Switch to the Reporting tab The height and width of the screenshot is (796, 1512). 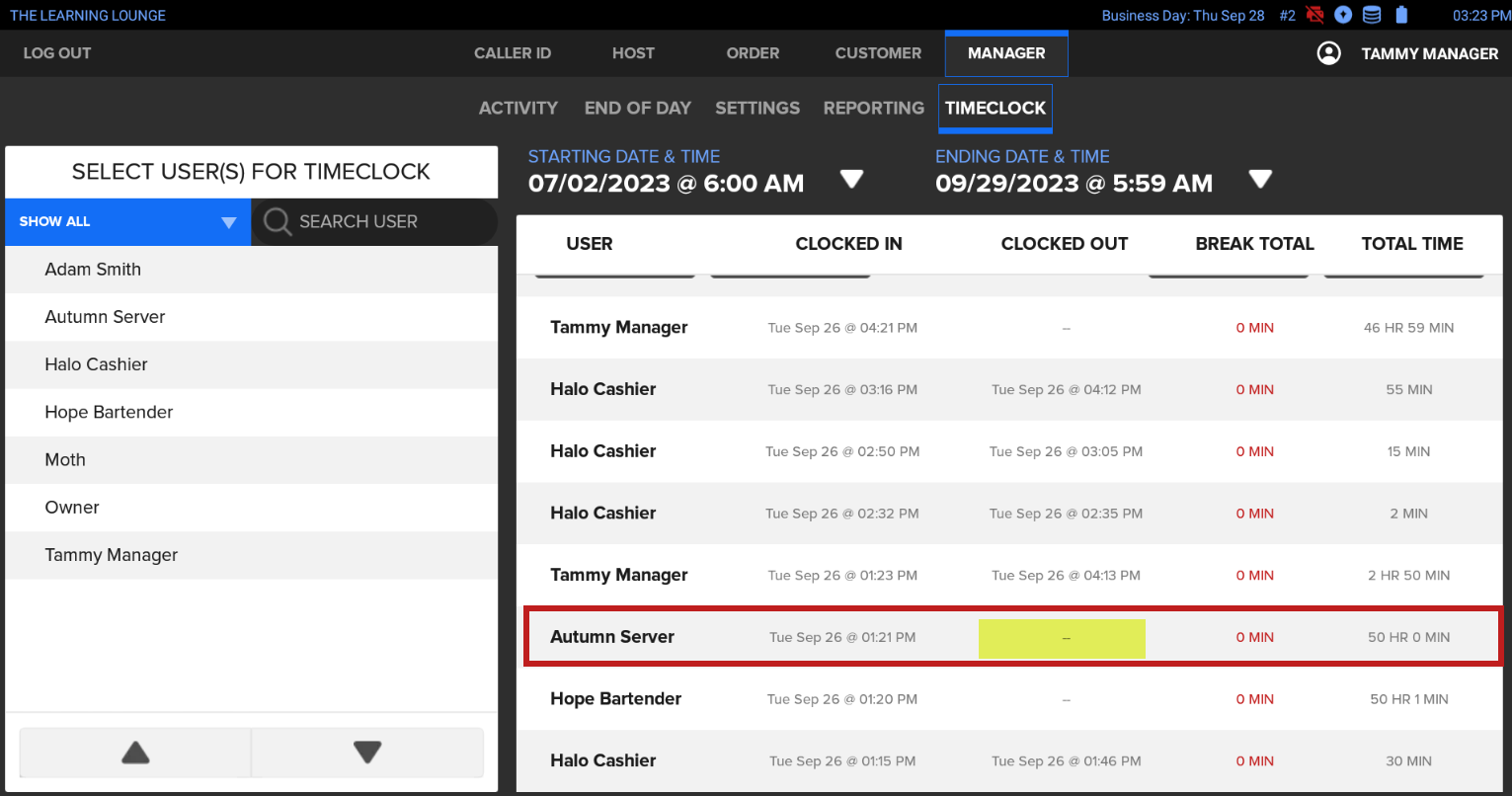[873, 109]
